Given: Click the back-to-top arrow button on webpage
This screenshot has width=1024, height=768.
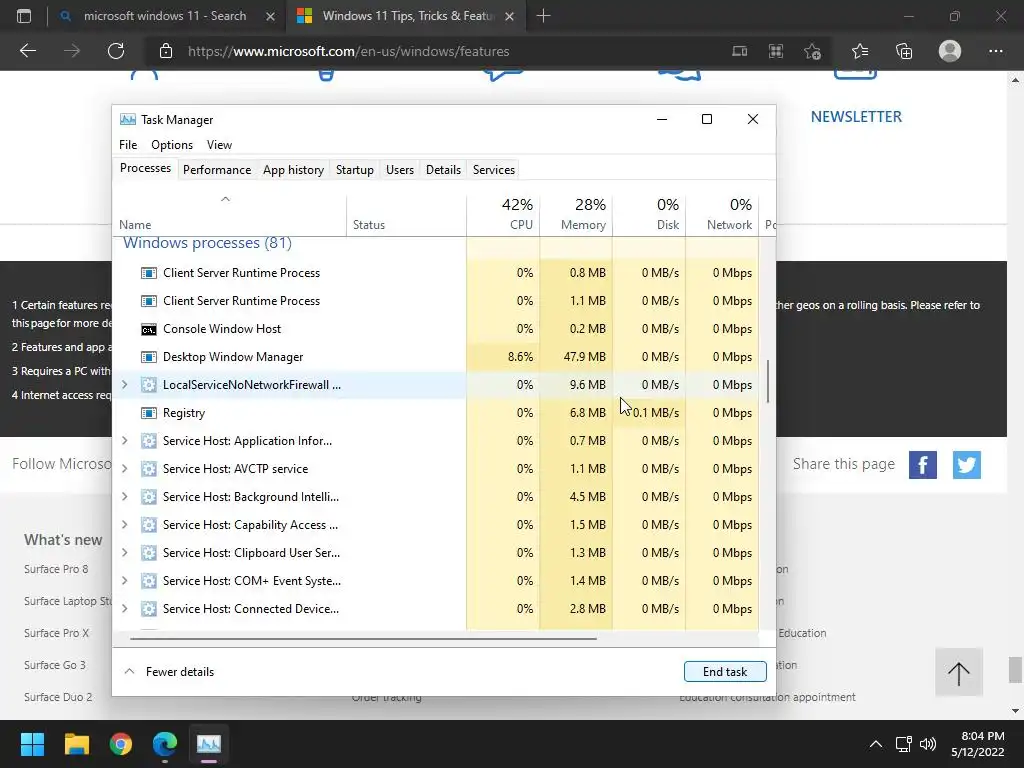Looking at the screenshot, I should point(959,673).
